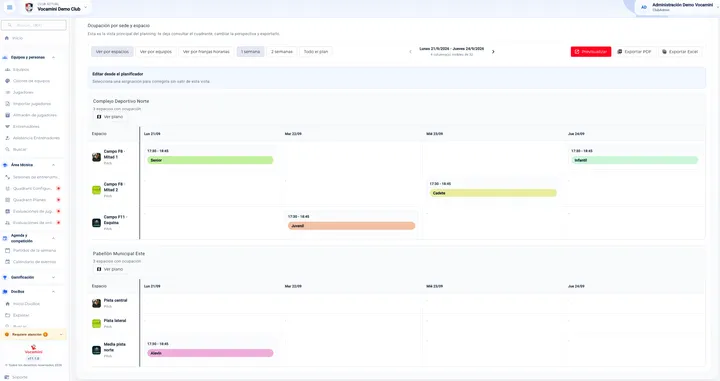720x381 pixels.
Task: Select Ver por franjas horarias view
Action: (206, 52)
